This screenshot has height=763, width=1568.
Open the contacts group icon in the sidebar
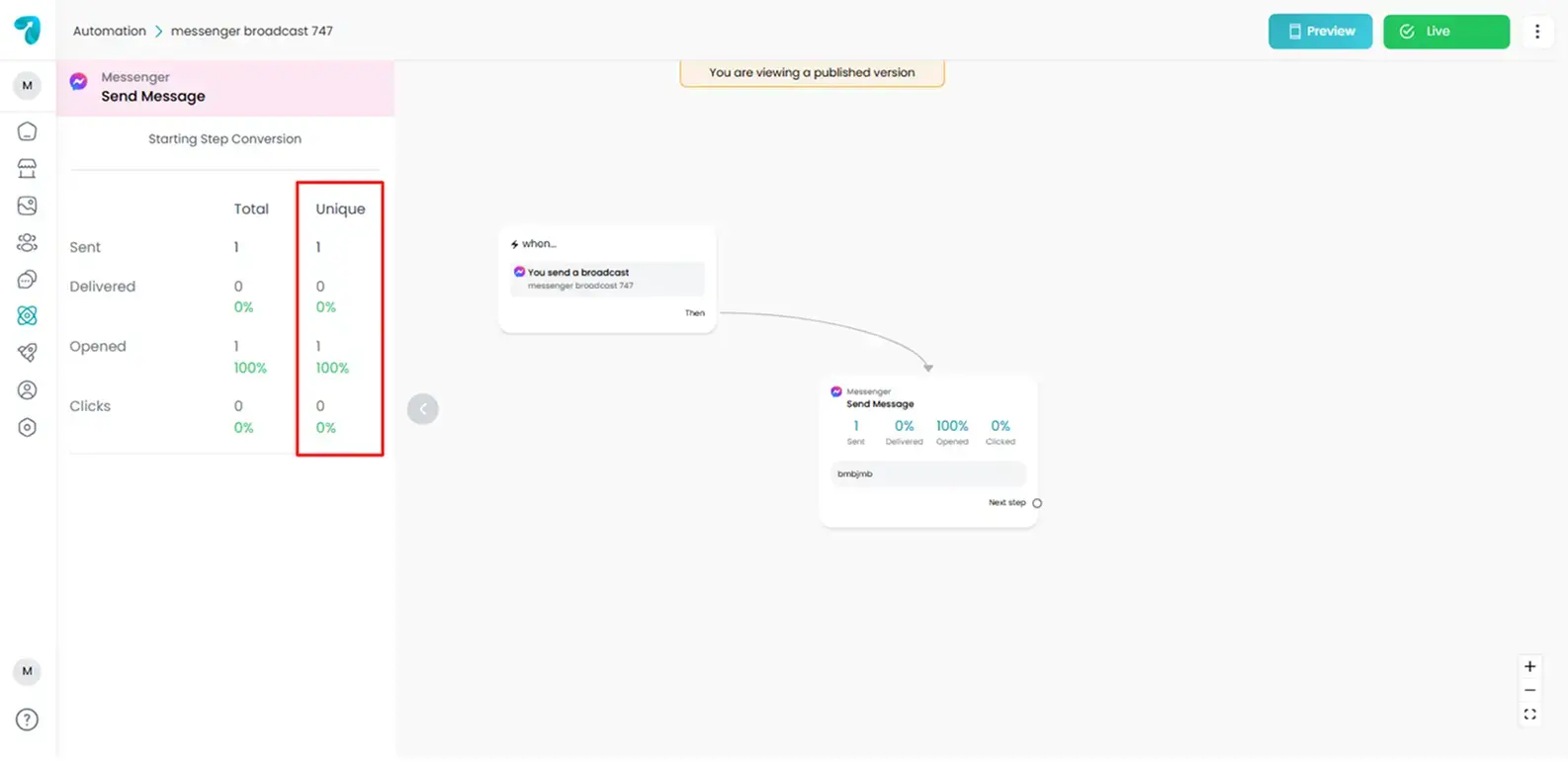[28, 243]
